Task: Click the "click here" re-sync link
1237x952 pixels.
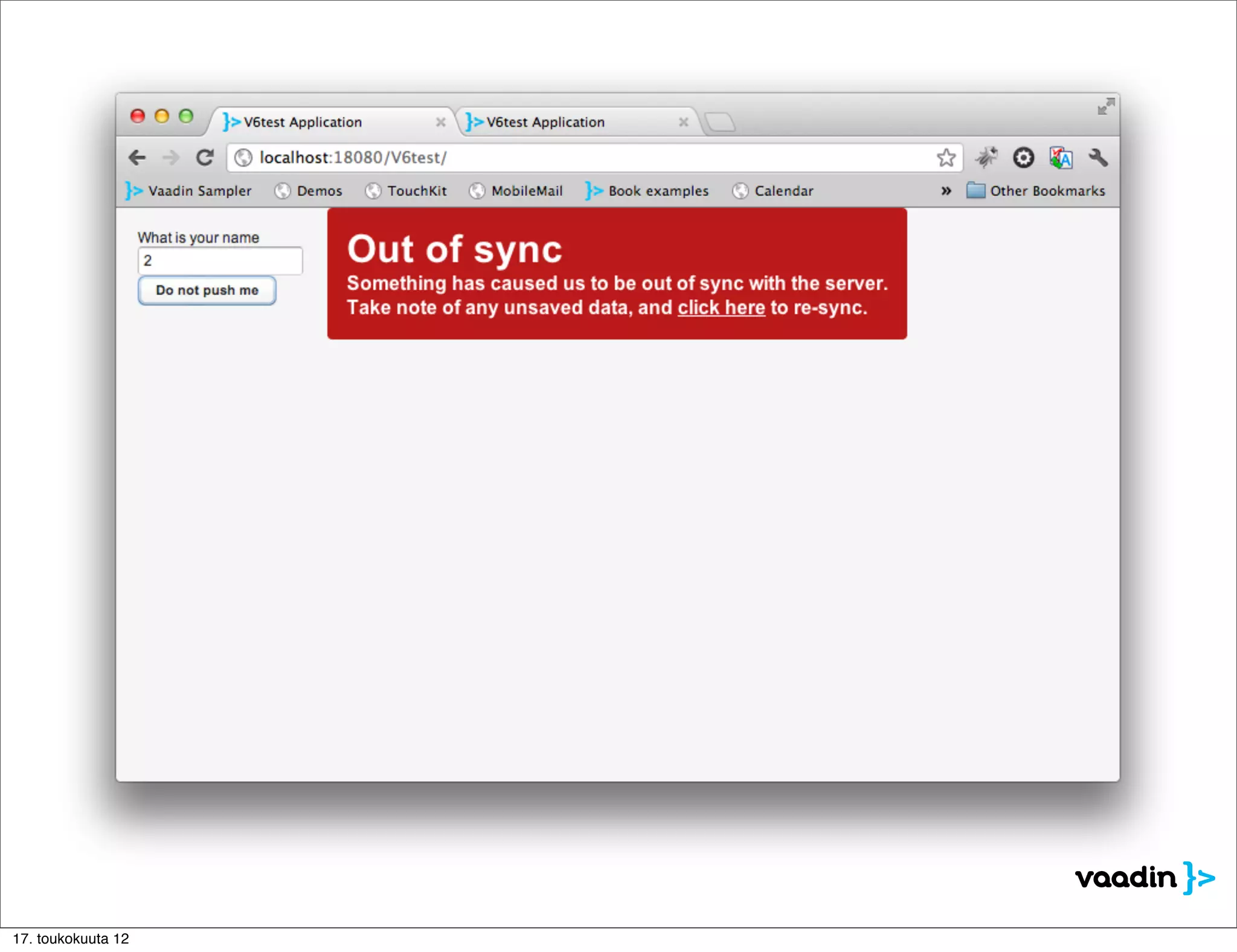Action: tap(721, 307)
